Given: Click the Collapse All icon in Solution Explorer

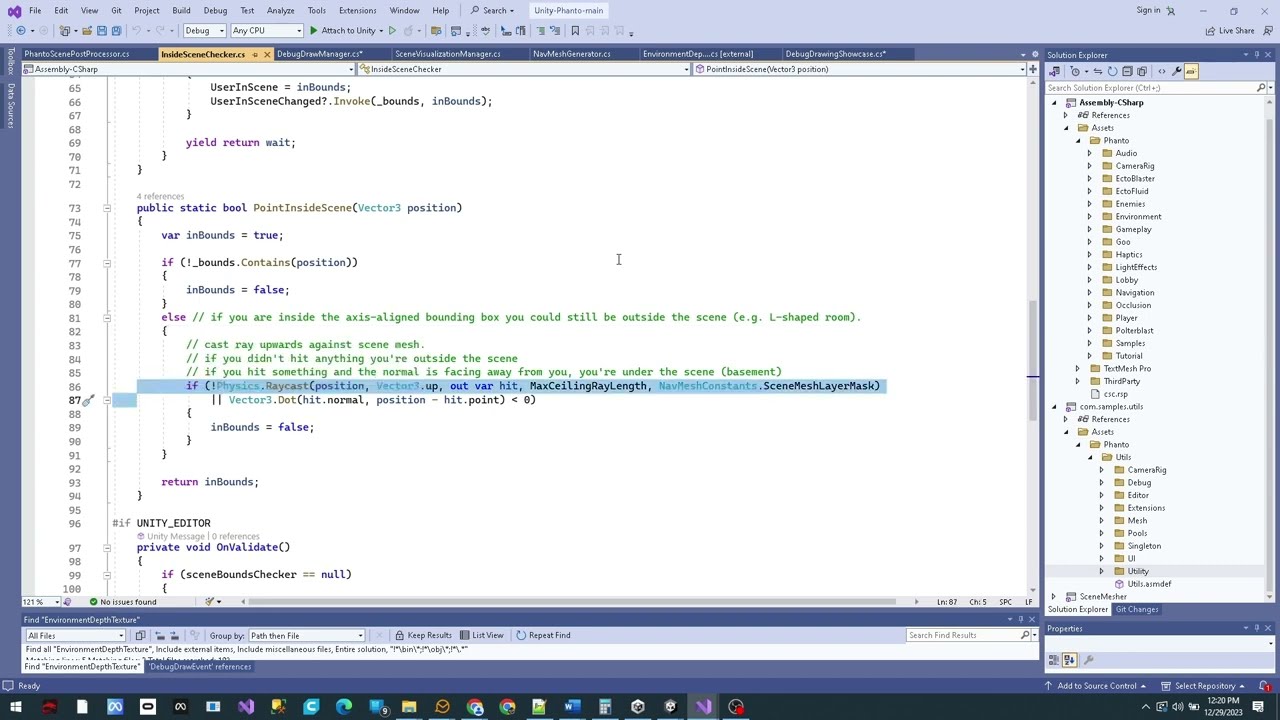Looking at the screenshot, I should pos(1127,71).
